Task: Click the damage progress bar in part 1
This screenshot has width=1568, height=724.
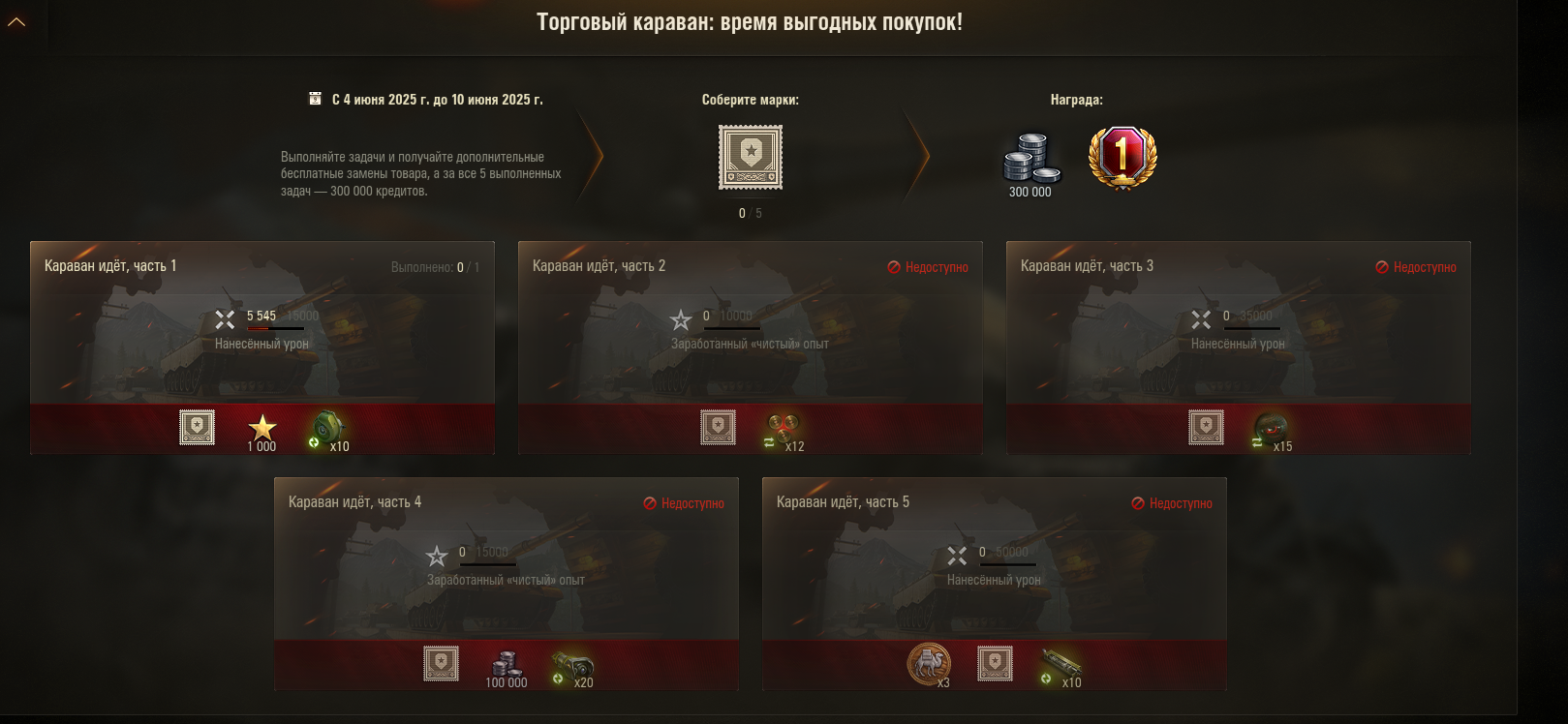Action: click(276, 329)
